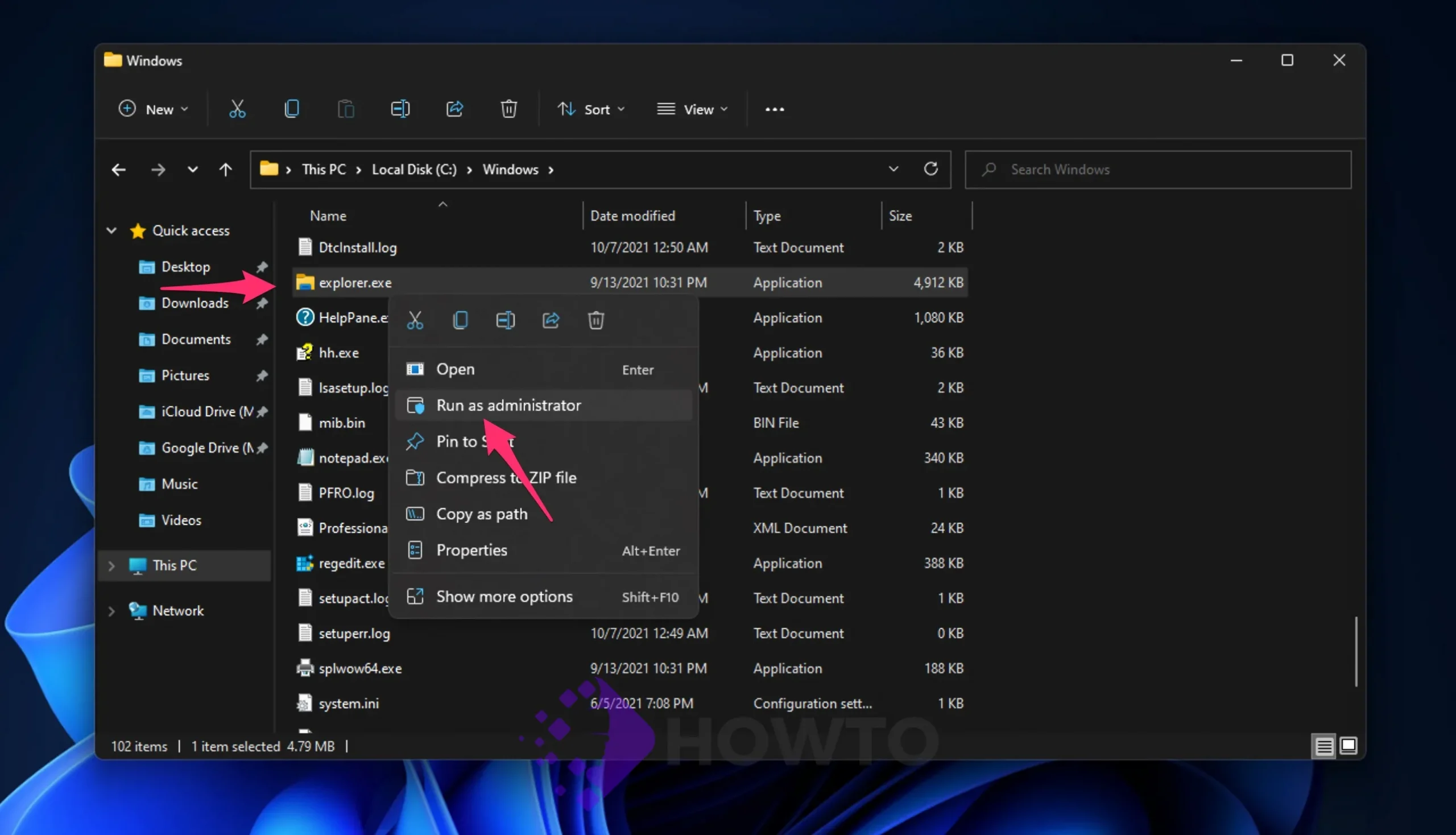
Task: Click the vertical scrollbar thumb
Action: click(x=1356, y=651)
